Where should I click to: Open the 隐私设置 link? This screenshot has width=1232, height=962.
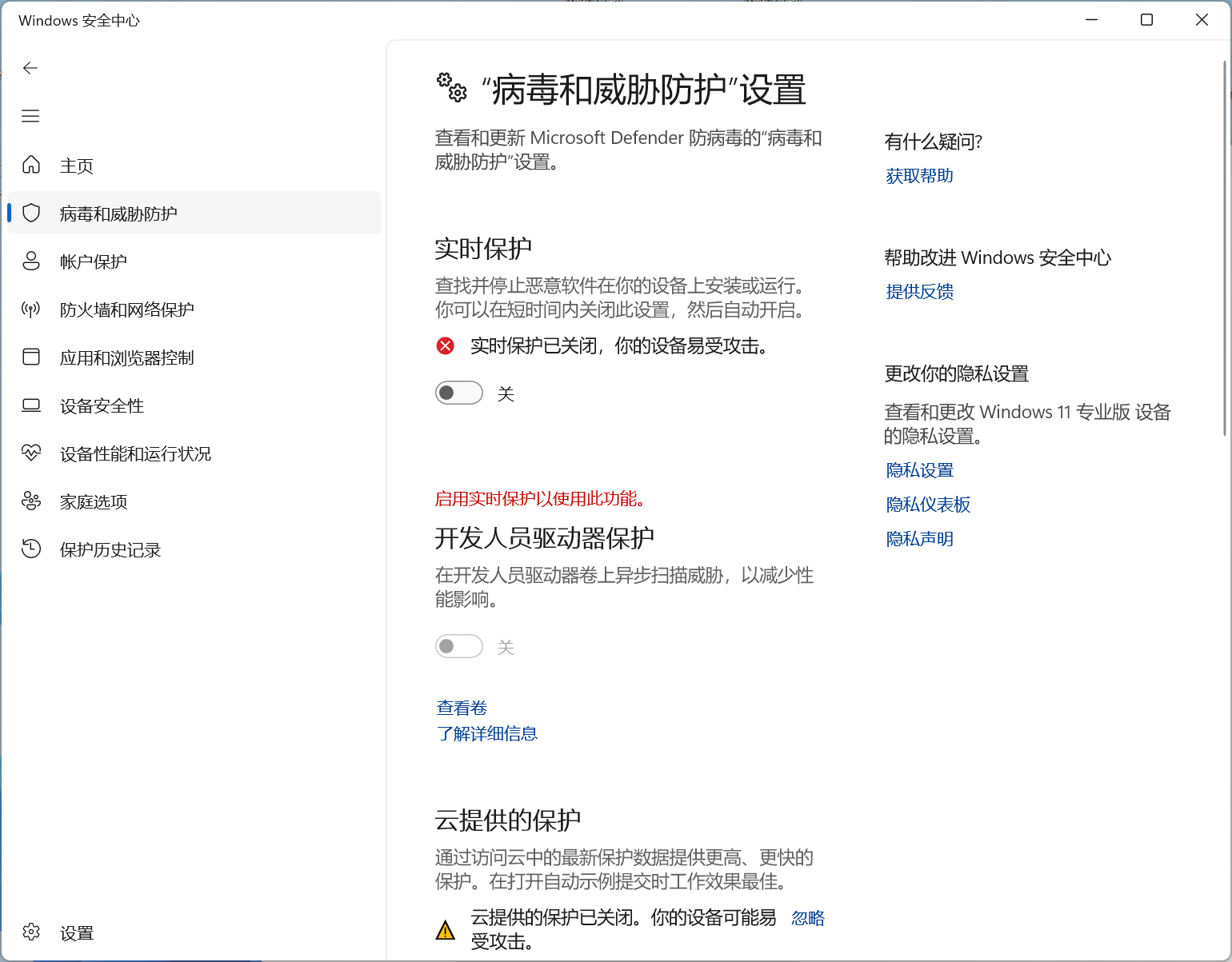click(x=919, y=470)
